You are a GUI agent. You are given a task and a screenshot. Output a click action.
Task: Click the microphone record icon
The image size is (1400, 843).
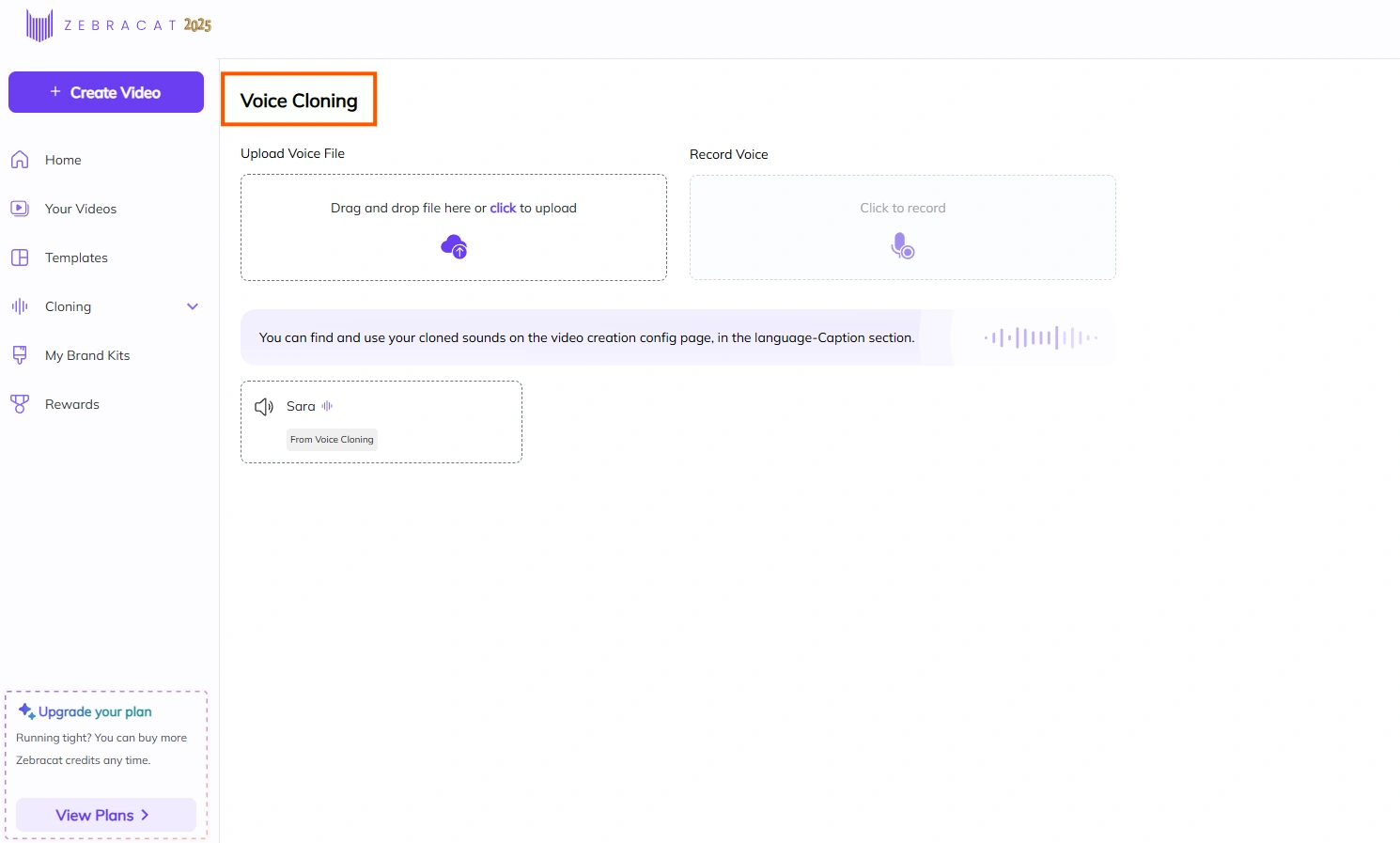point(903,246)
